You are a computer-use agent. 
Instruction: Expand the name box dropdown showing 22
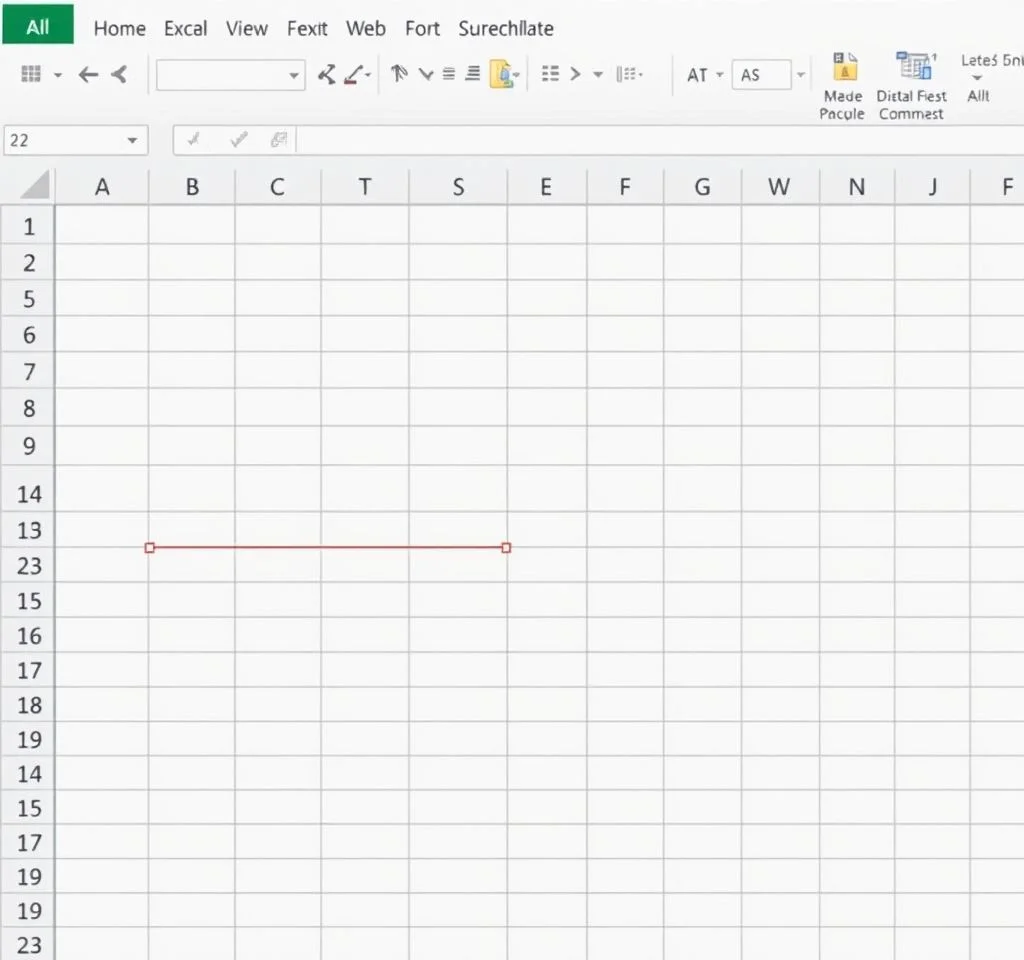tap(132, 141)
